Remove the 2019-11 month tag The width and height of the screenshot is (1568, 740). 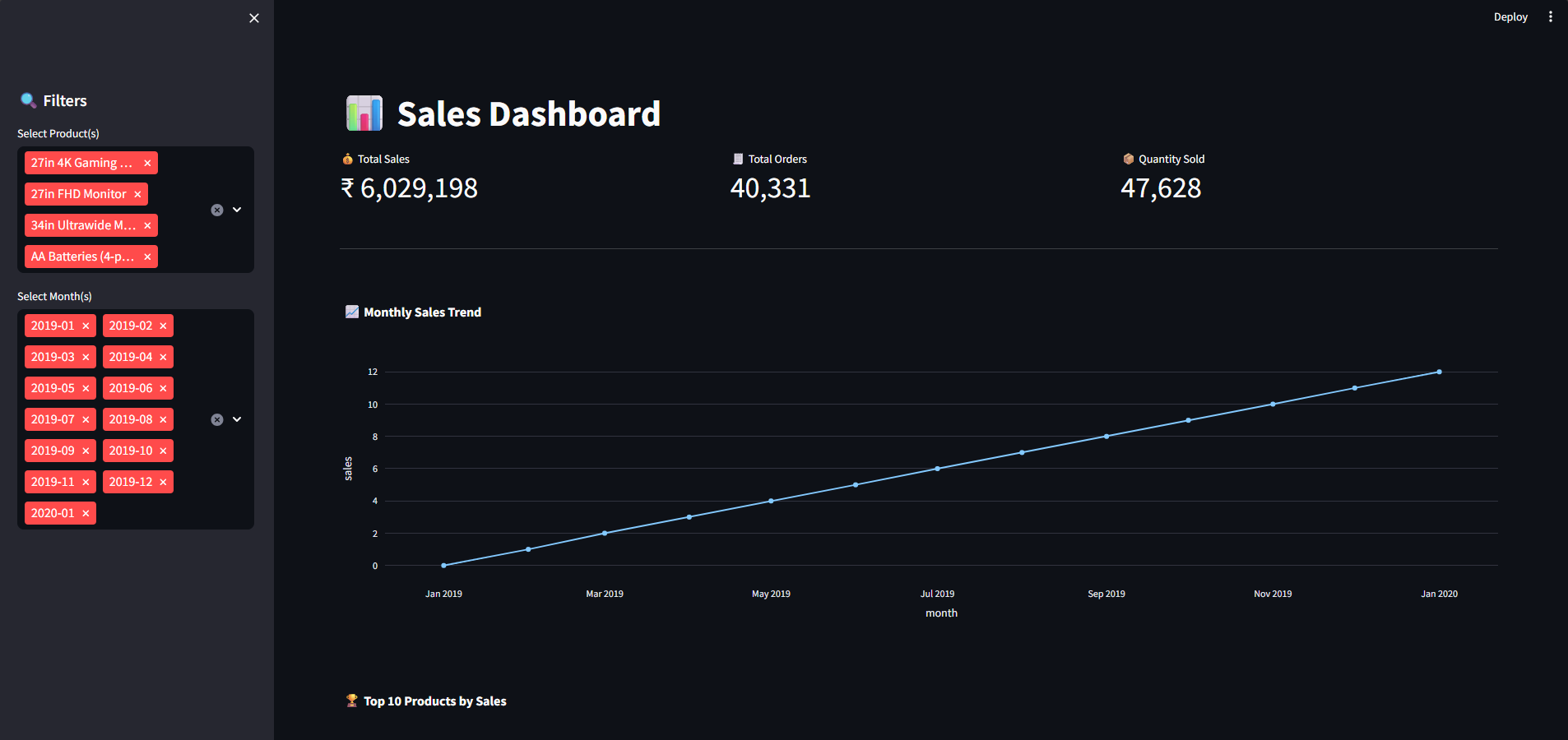86,482
